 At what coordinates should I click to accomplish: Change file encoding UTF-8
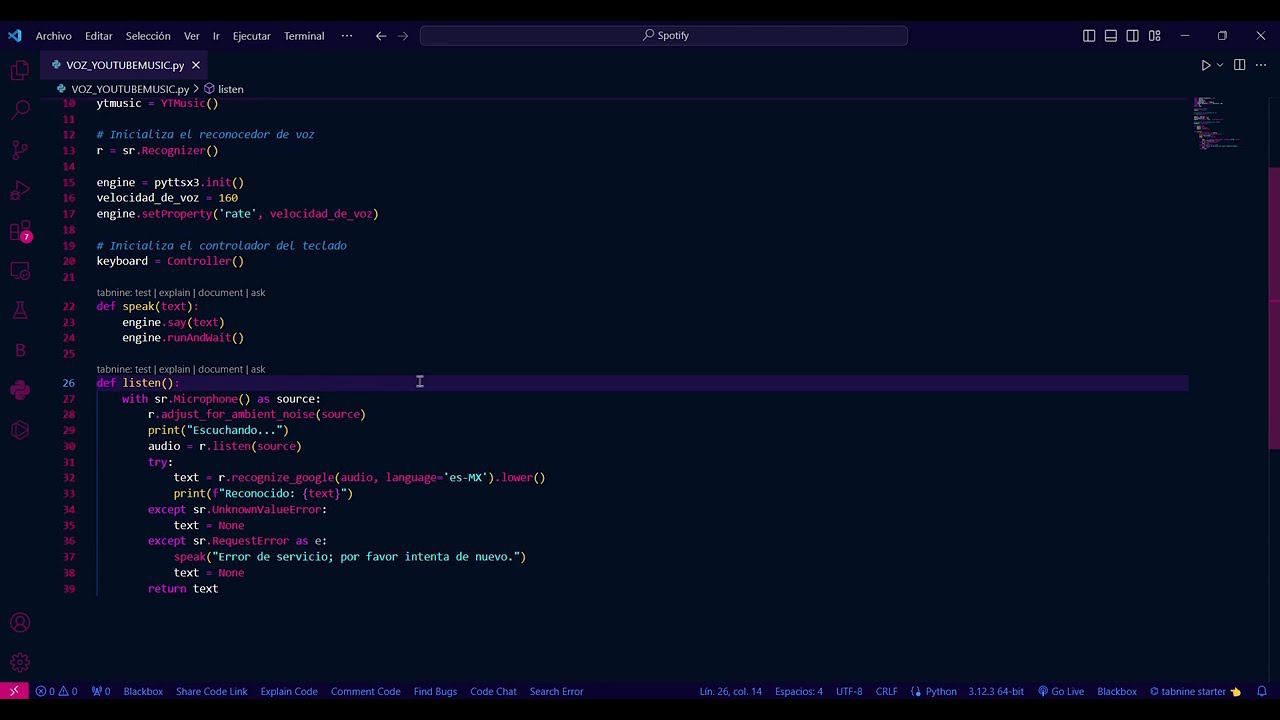(x=849, y=691)
